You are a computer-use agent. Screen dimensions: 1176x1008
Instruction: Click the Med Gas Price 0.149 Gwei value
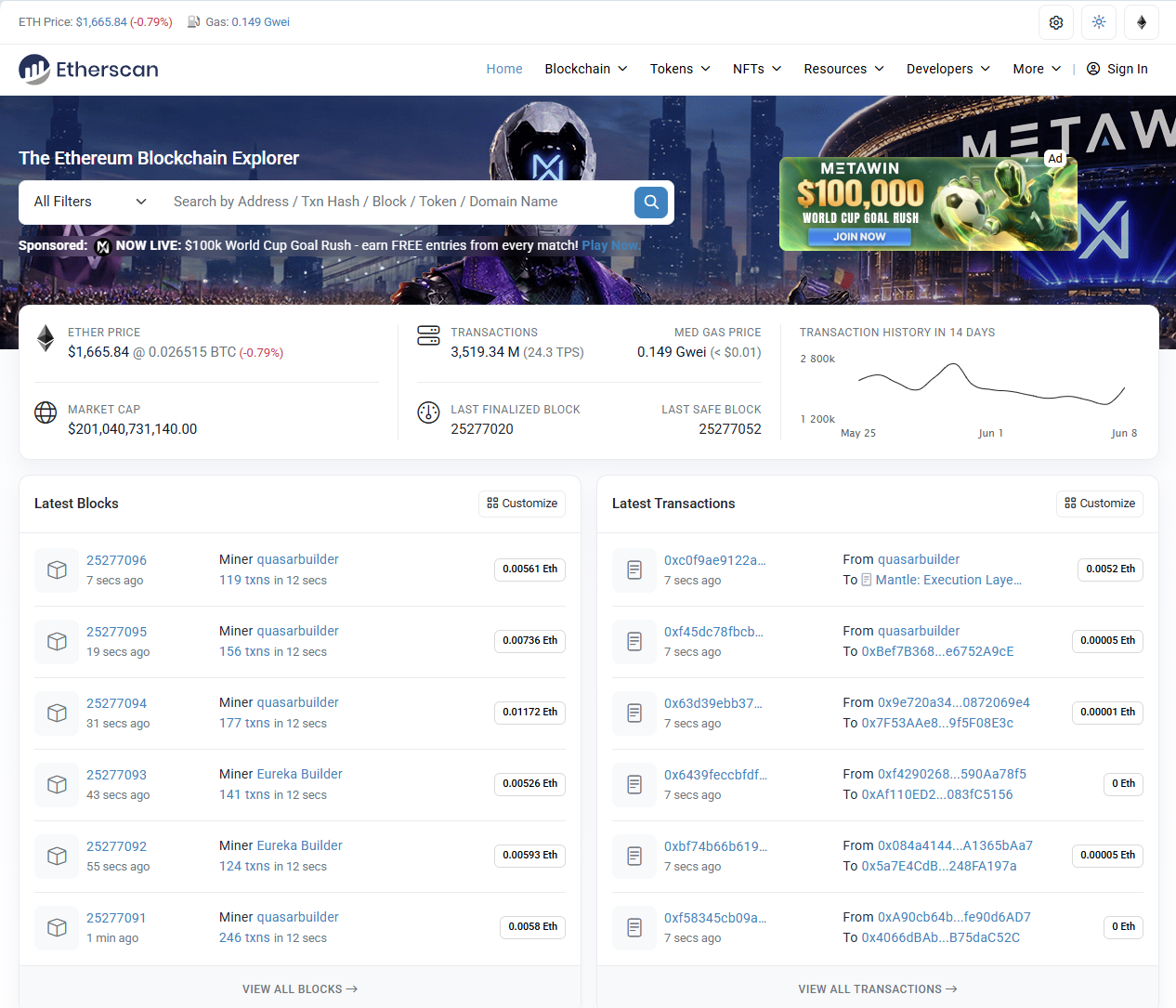tap(672, 352)
